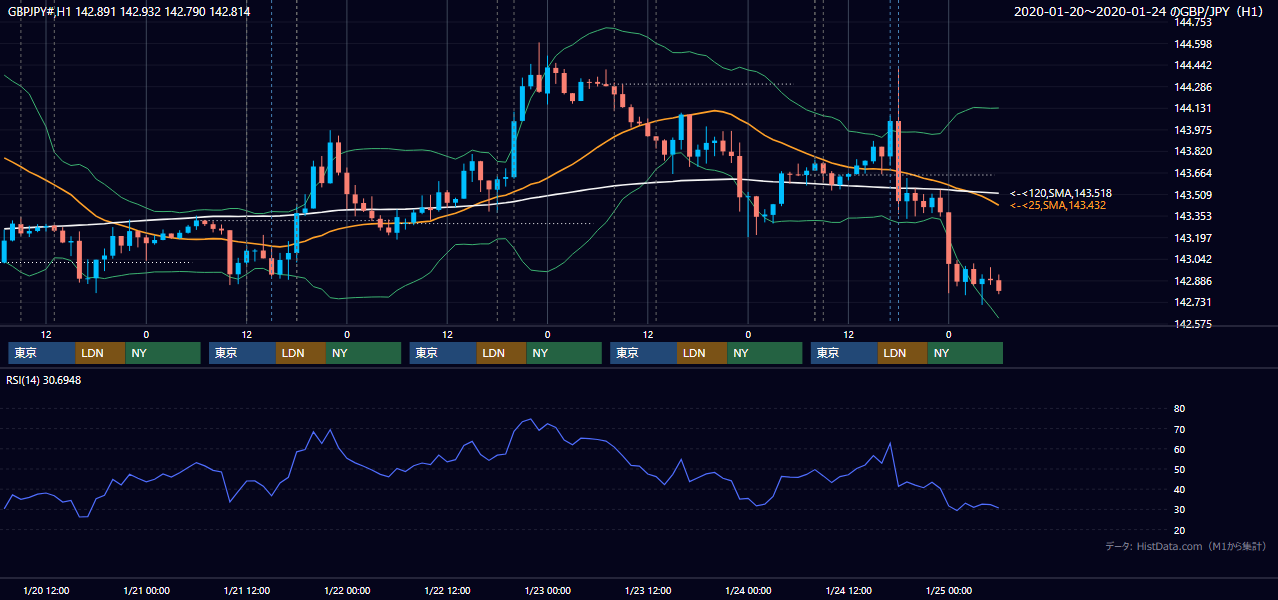Select price level 144.286 on the axis
The image size is (1278, 600).
(1194, 87)
